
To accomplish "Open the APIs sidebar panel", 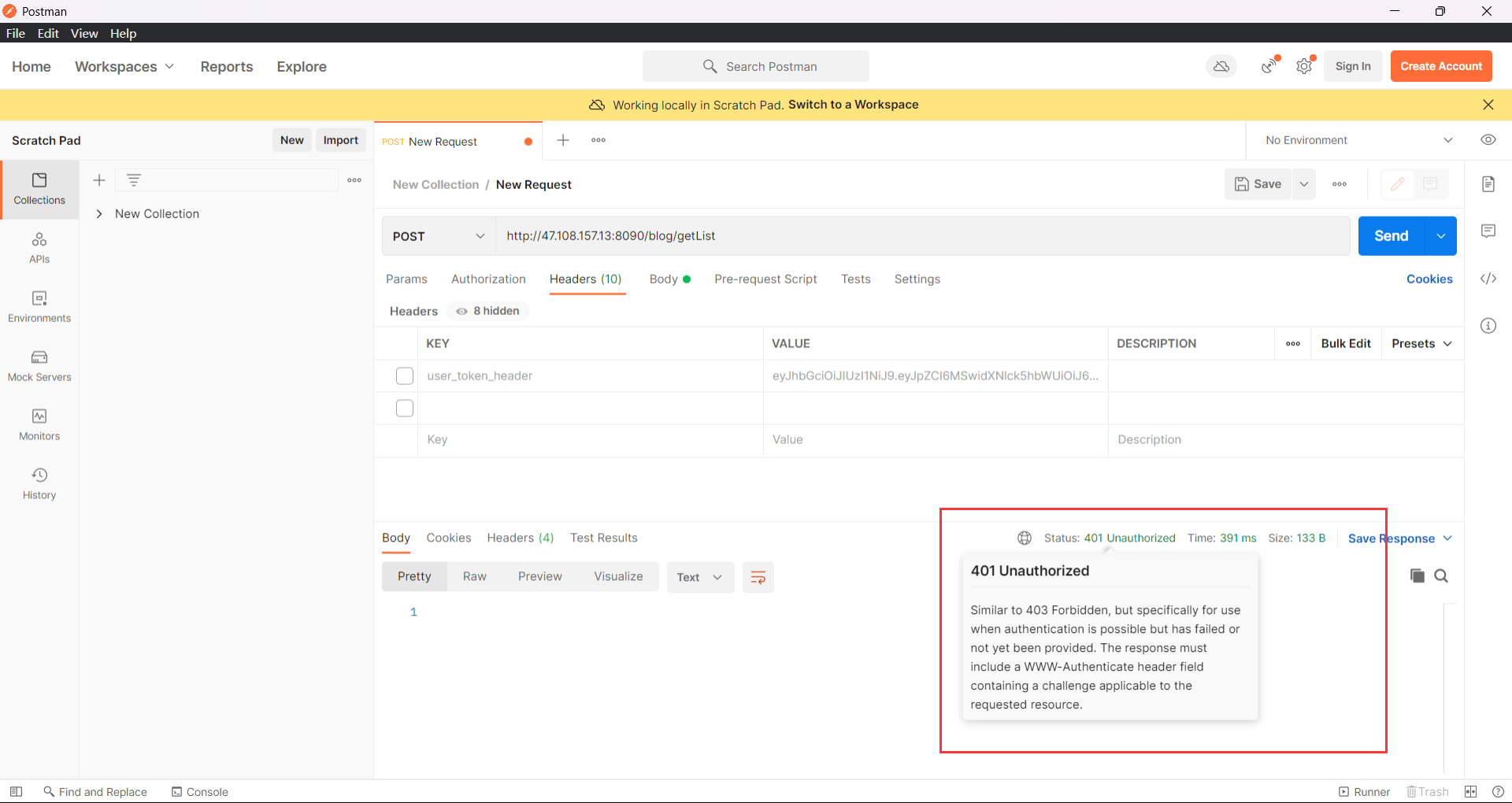I will (x=39, y=248).
